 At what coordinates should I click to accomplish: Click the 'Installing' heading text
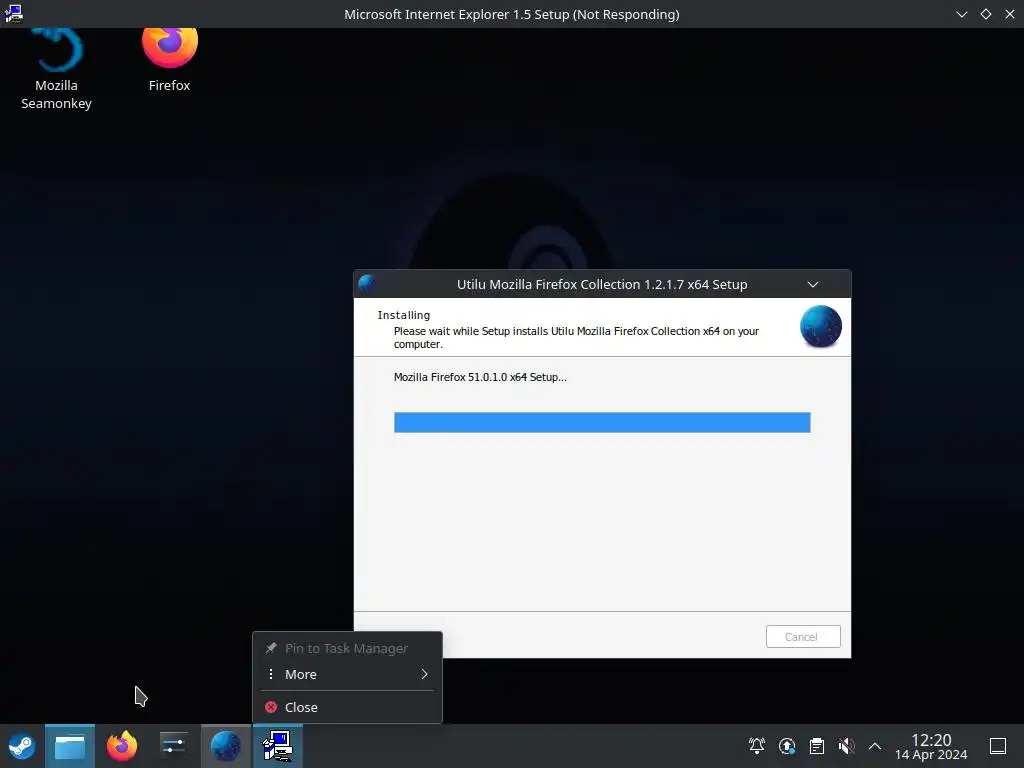pos(404,315)
